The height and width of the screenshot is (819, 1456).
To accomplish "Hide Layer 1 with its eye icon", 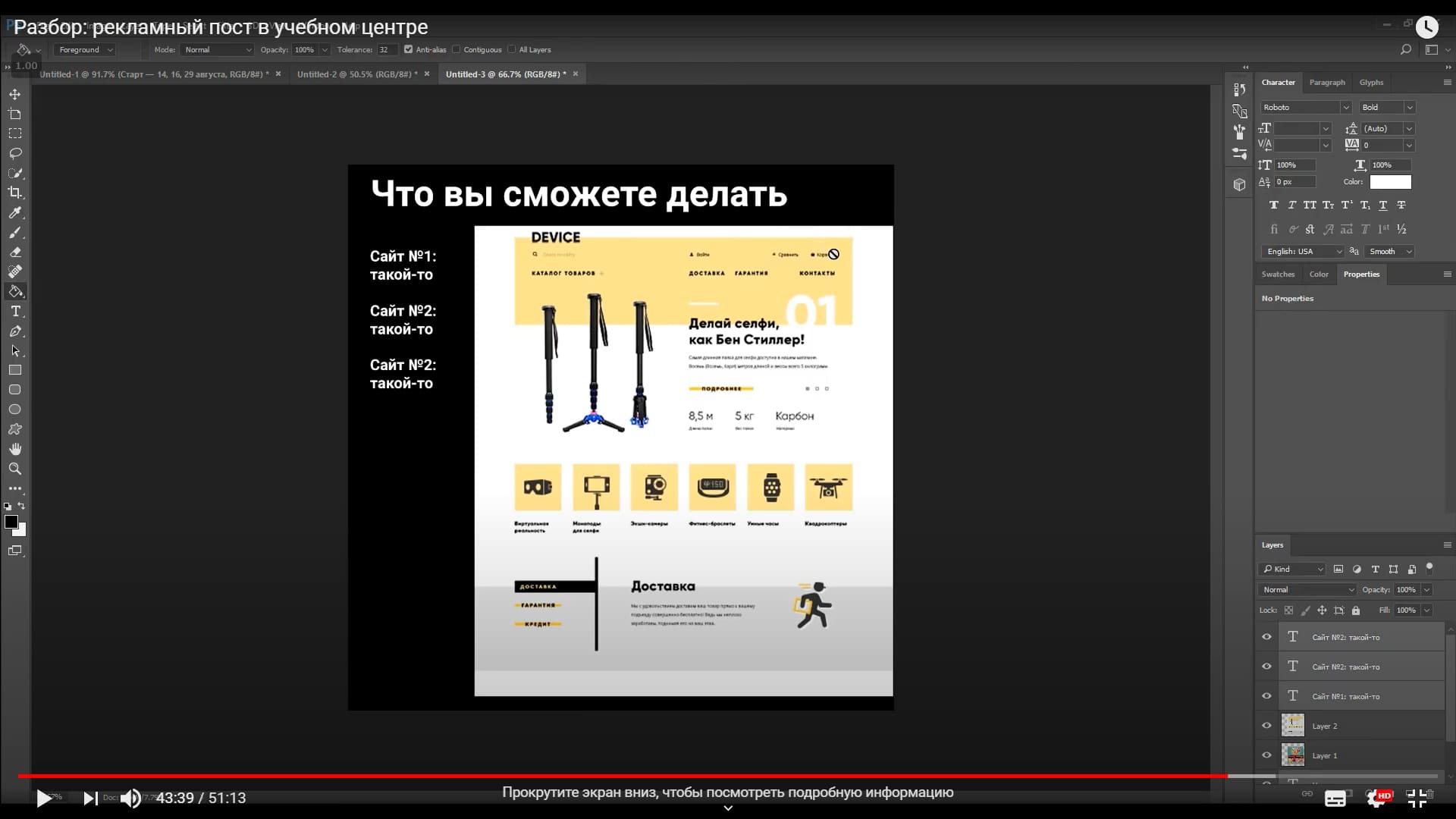I will click(x=1266, y=755).
